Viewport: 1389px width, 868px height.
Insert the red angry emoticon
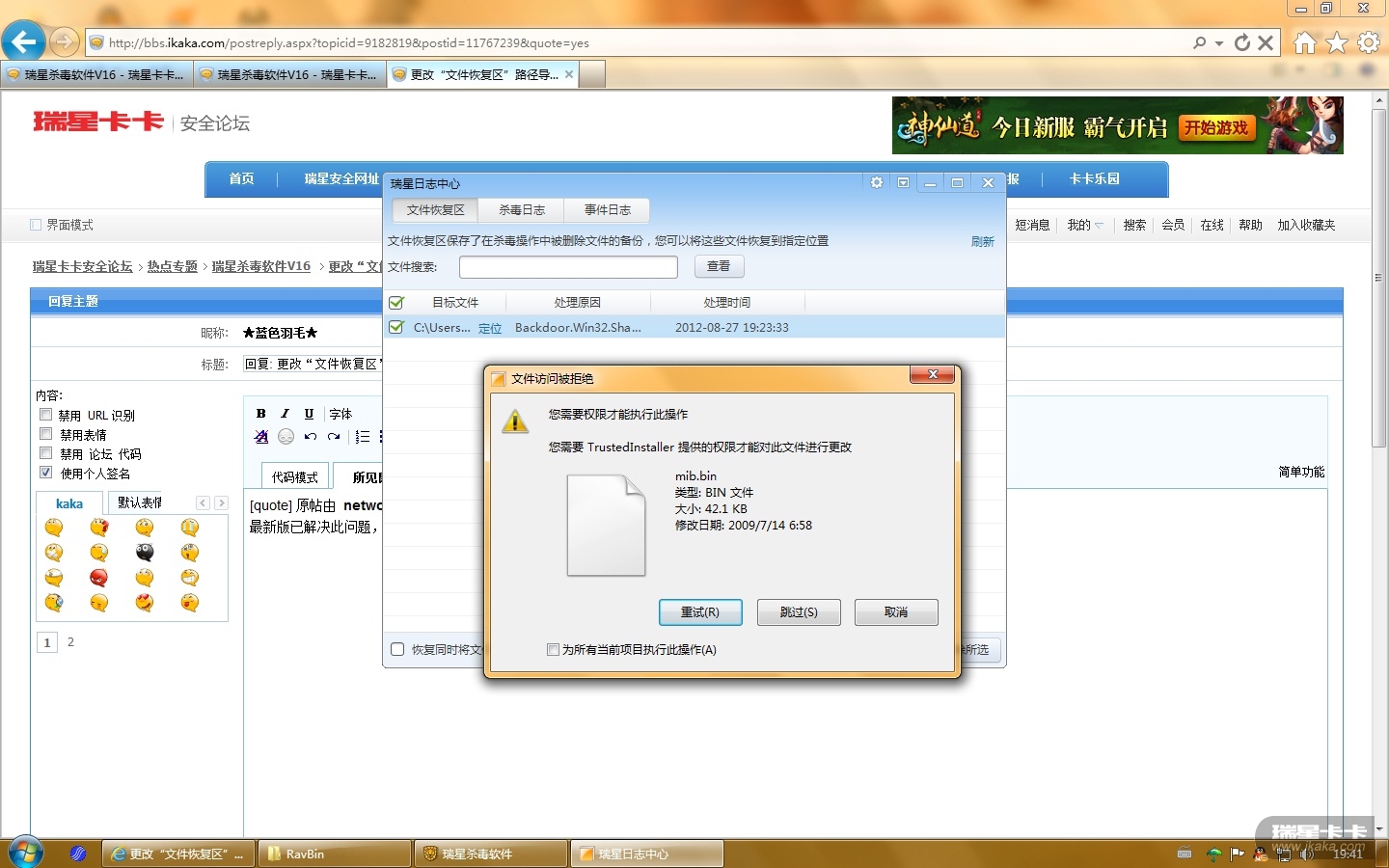[x=98, y=578]
